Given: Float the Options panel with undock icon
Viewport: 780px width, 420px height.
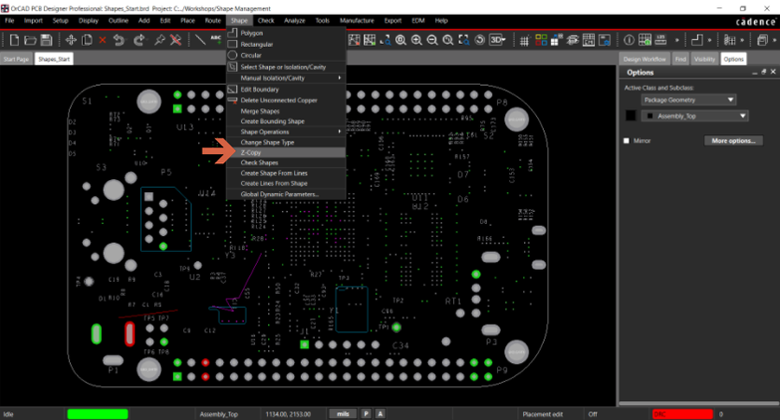Looking at the screenshot, I should [764, 72].
